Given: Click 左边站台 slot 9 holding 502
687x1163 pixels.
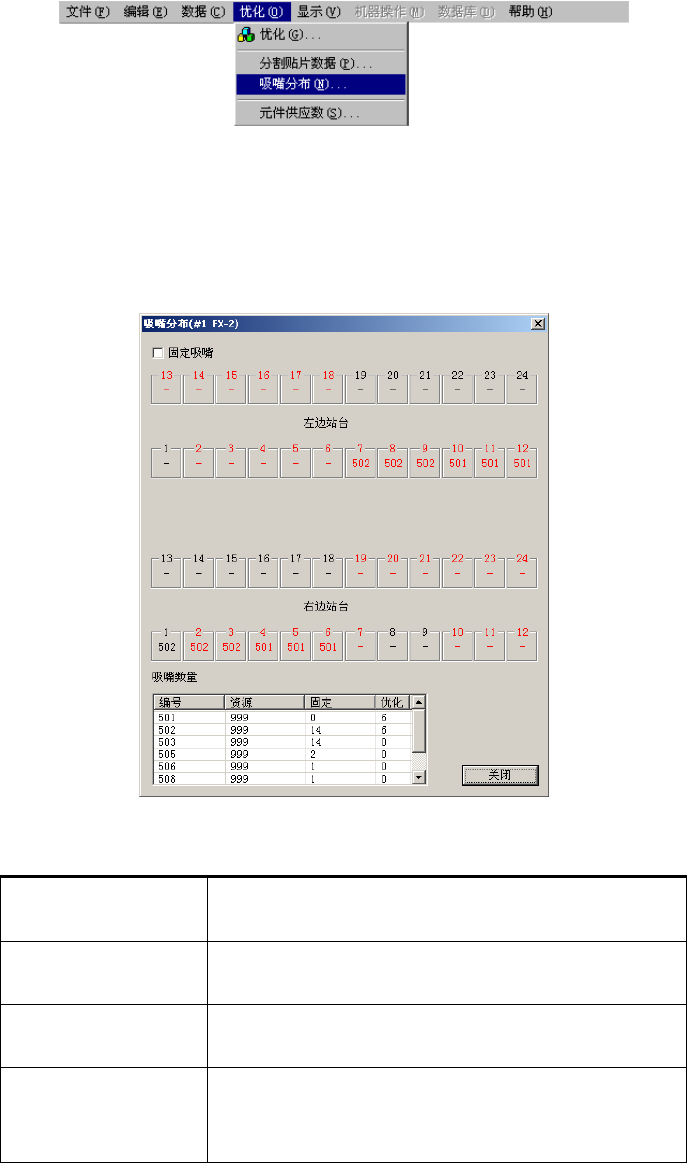Looking at the screenshot, I should coord(425,461).
